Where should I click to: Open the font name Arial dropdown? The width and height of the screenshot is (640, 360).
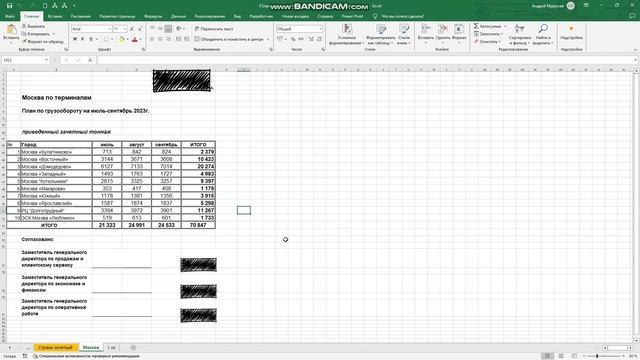pyautogui.click(x=109, y=29)
